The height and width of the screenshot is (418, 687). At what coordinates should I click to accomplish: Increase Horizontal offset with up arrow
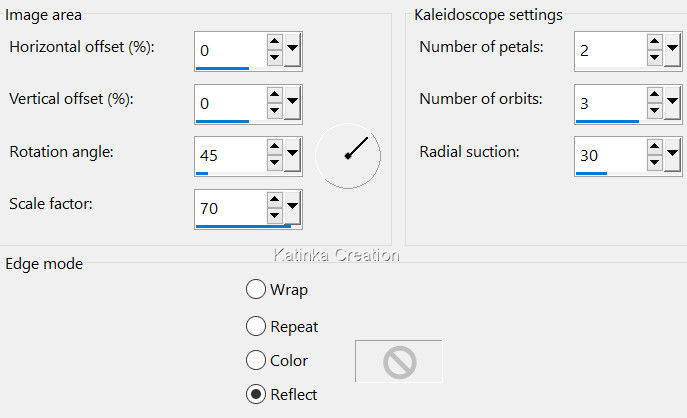click(274, 41)
